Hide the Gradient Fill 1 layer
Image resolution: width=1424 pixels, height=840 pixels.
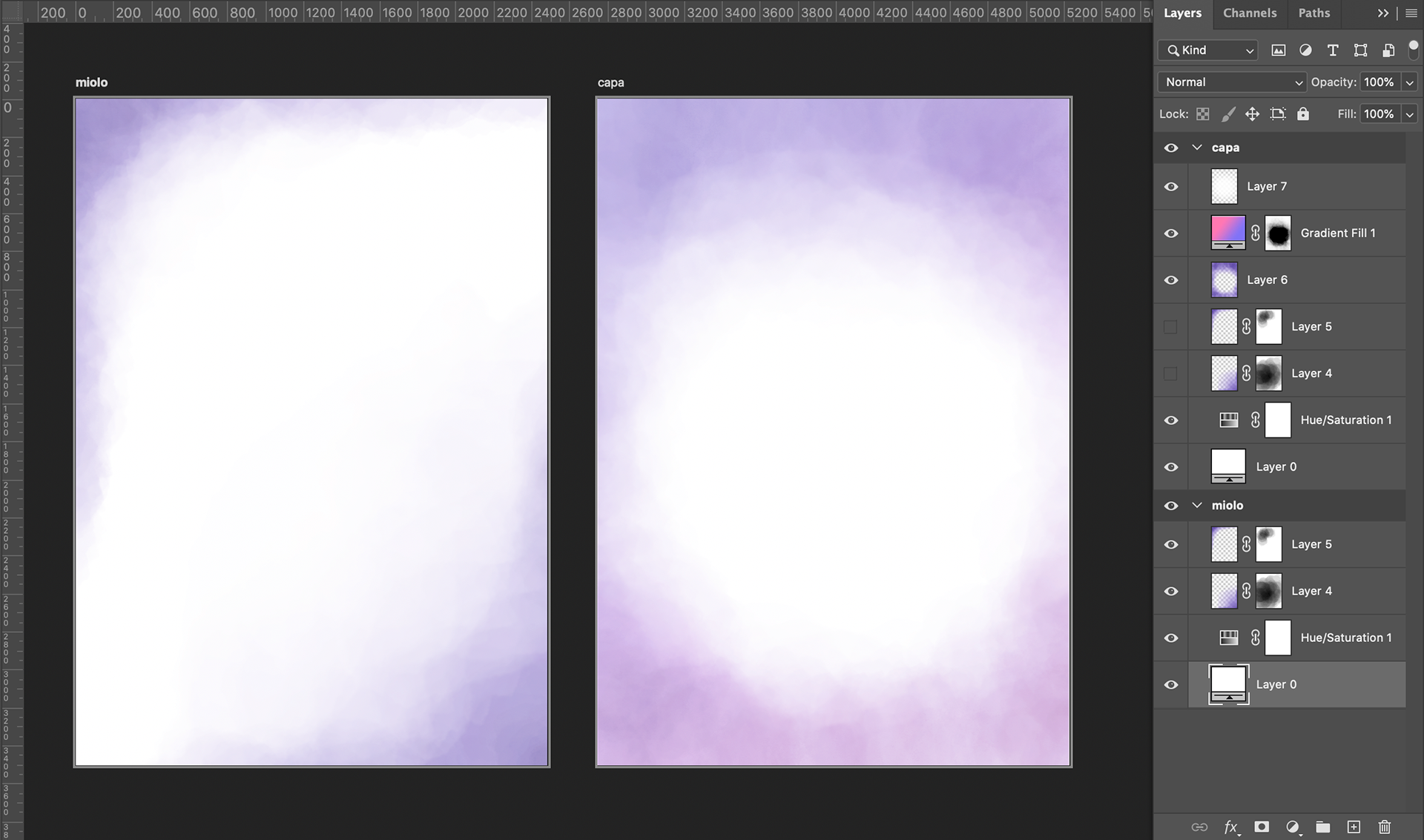[1171, 234]
